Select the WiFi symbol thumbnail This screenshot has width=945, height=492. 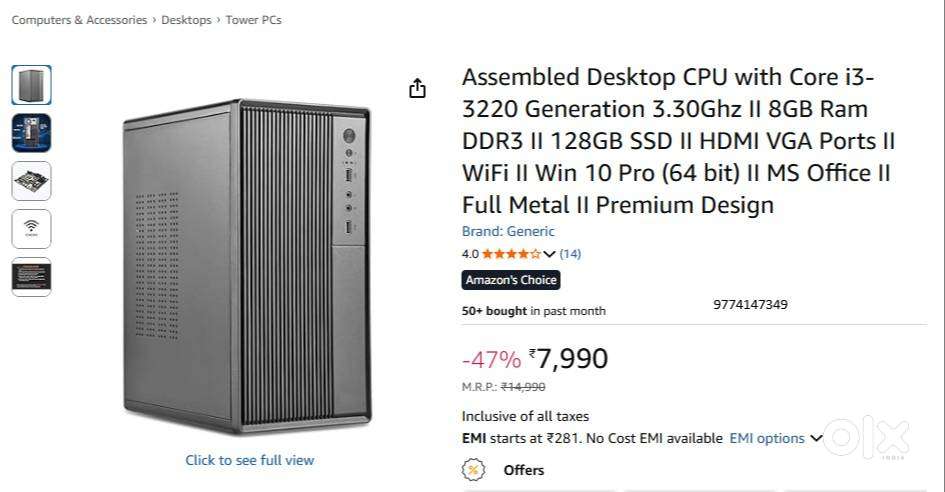pyautogui.click(x=31, y=229)
